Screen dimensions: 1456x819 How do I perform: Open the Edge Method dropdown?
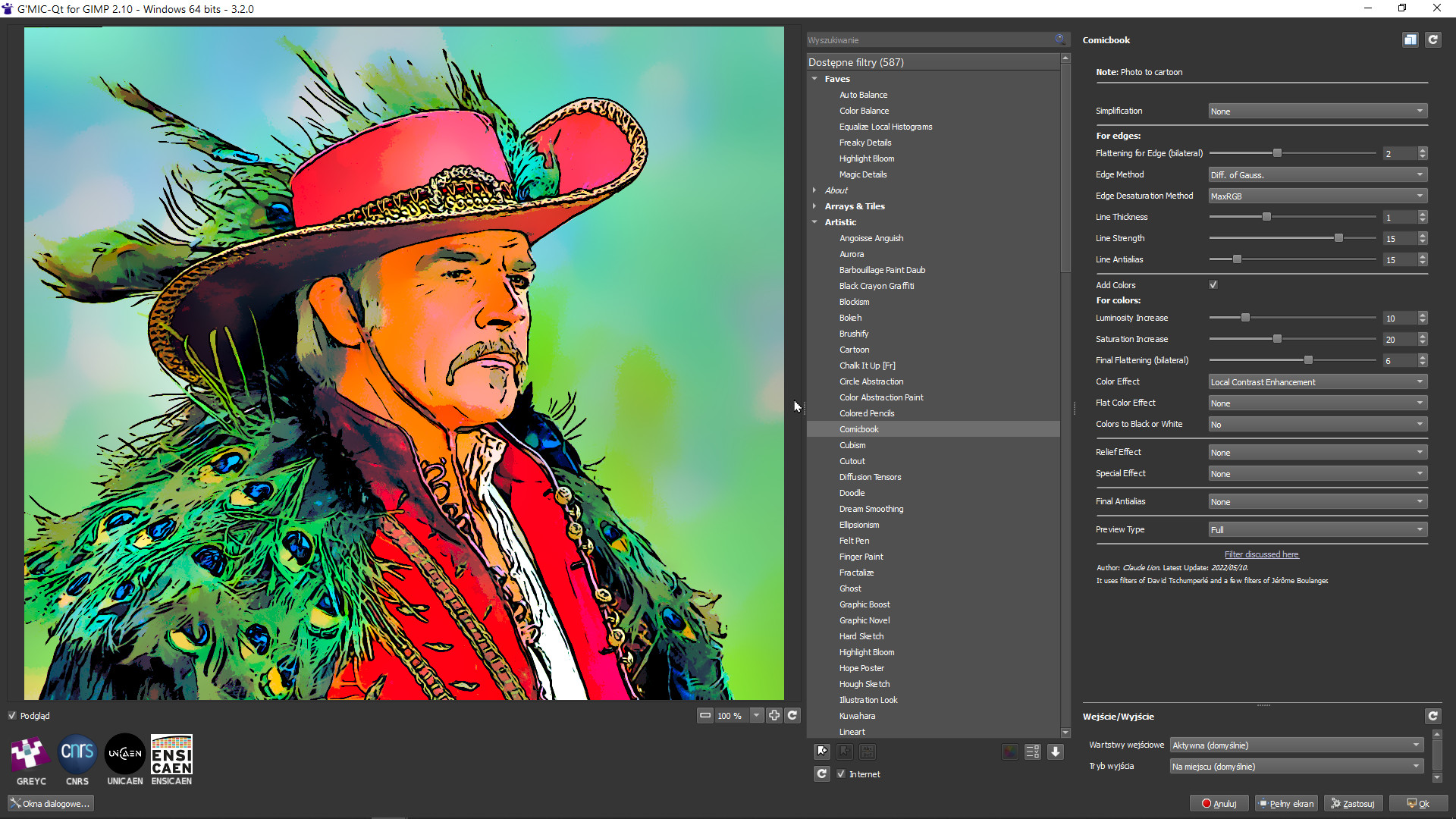(1317, 174)
